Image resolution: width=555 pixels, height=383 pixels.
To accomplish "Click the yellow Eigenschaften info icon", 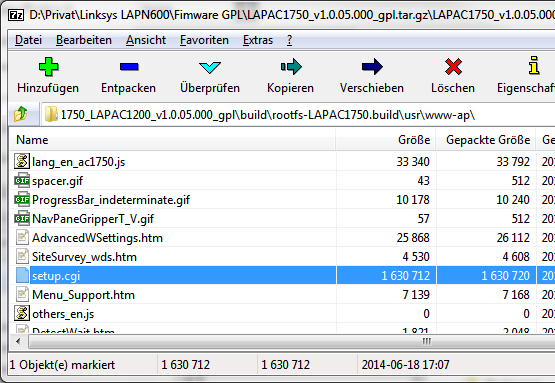I will click(534, 65).
